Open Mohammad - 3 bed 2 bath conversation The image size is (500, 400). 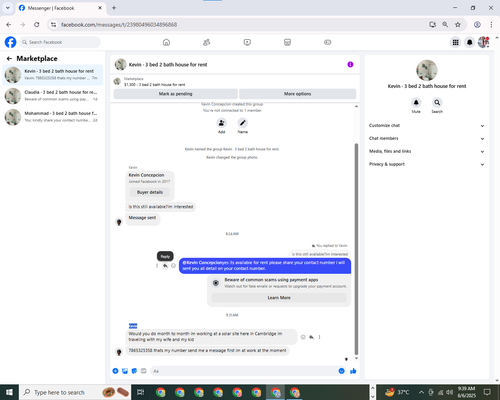tap(53, 117)
